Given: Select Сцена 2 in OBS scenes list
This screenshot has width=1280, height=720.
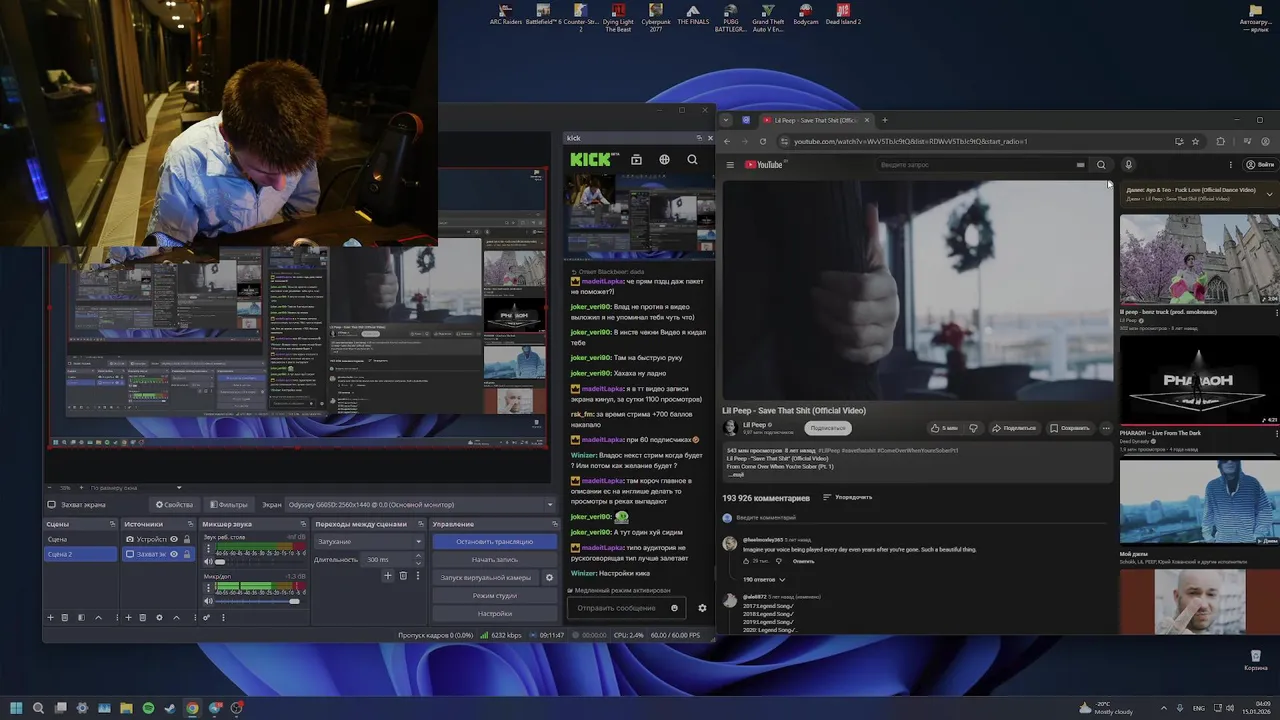Looking at the screenshot, I should [x=81, y=554].
